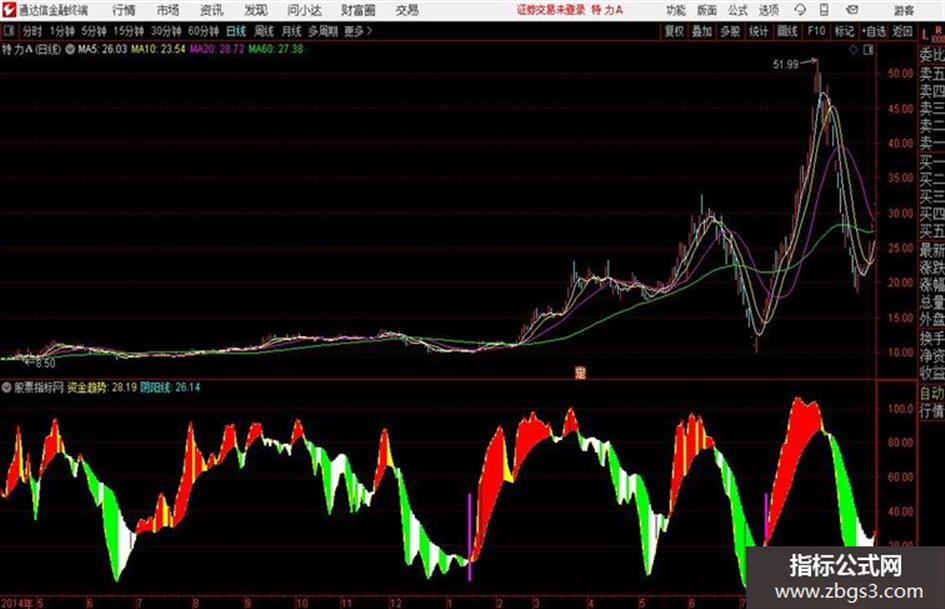Click the 游客 user account label
Viewport: 945px width, 609px height.
tap(903, 10)
